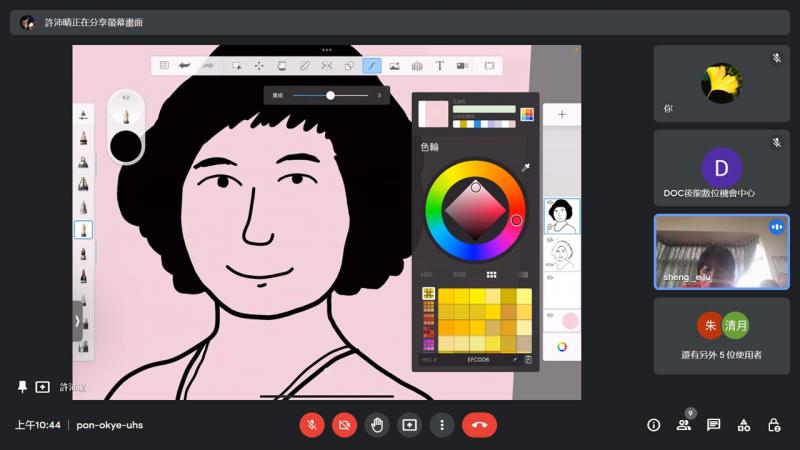The width and height of the screenshot is (800, 450).
Task: Switch to the swatches grid tab
Action: [491, 274]
